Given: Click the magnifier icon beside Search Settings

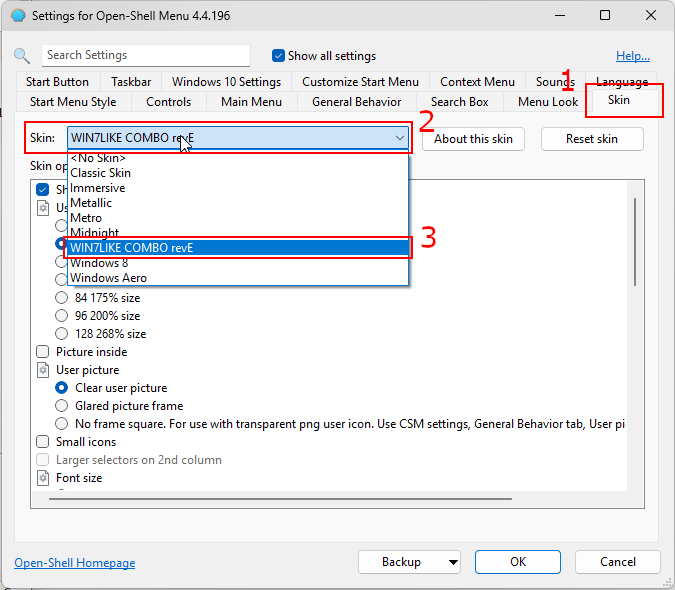Looking at the screenshot, I should pos(22,56).
